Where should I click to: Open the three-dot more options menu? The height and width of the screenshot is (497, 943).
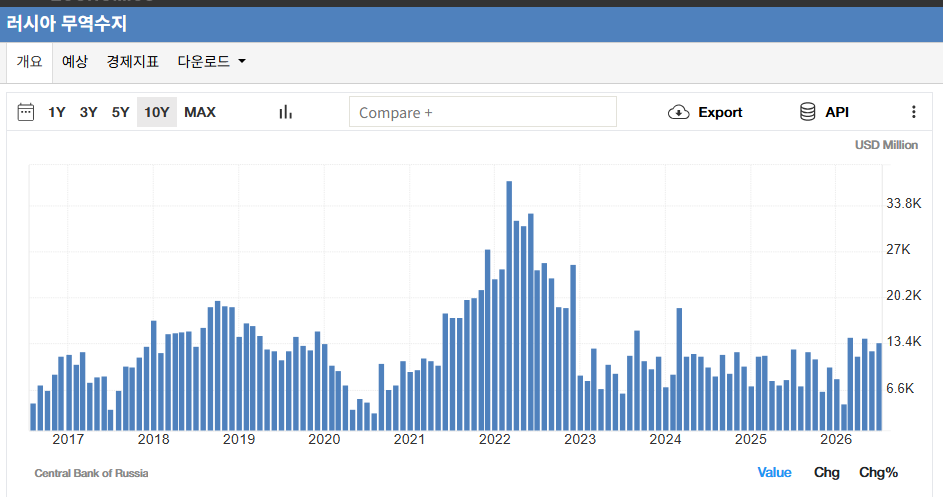[x=914, y=112]
